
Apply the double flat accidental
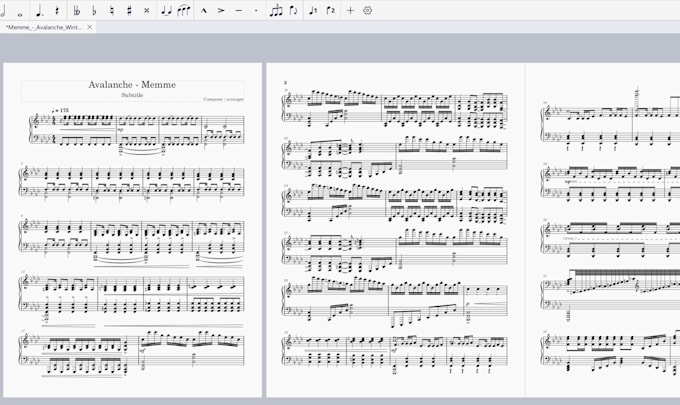coord(77,11)
